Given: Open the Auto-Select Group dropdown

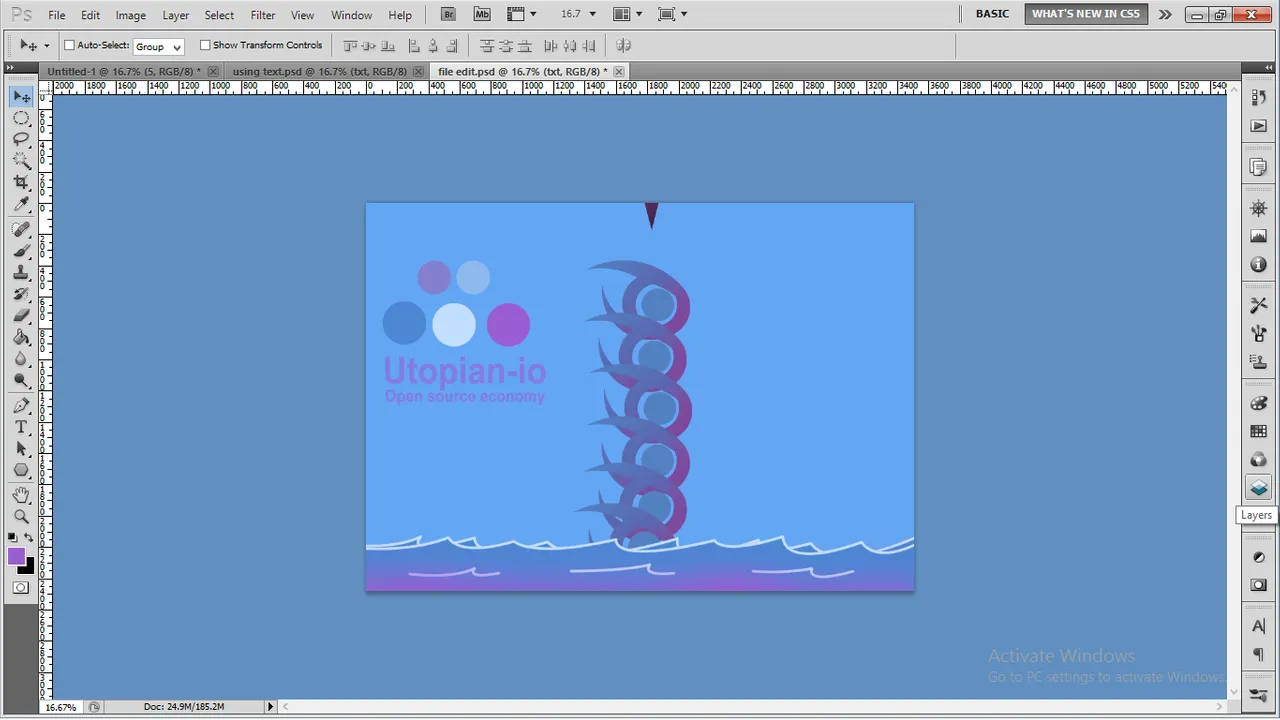Looking at the screenshot, I should [x=158, y=46].
